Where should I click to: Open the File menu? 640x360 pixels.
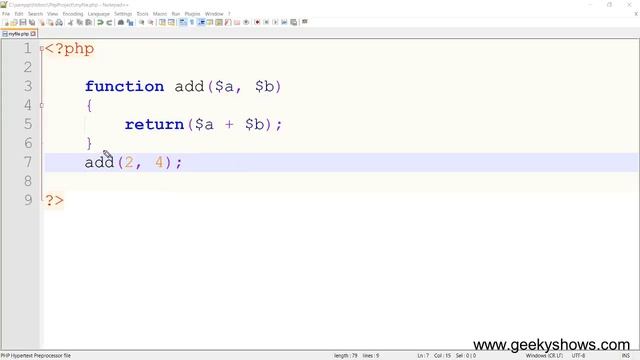[x=6, y=14]
